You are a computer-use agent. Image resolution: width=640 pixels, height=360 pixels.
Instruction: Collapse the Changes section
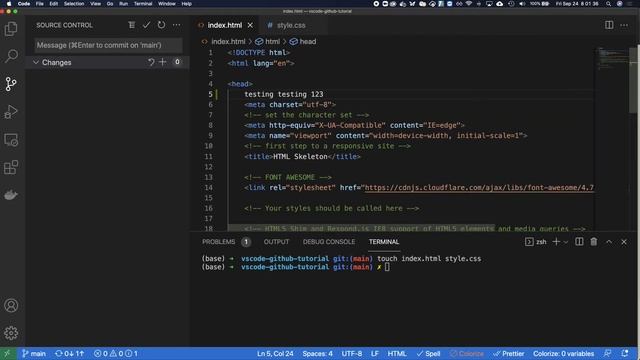coord(36,62)
